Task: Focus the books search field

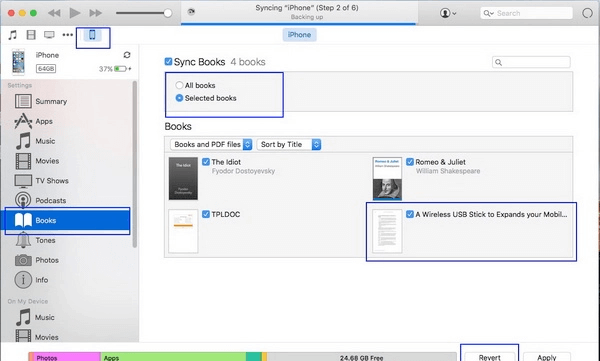Action: point(531,62)
